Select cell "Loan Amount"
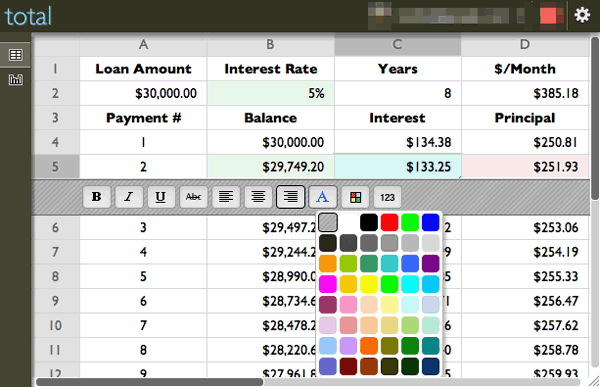This screenshot has height=387, width=600. [x=143, y=69]
